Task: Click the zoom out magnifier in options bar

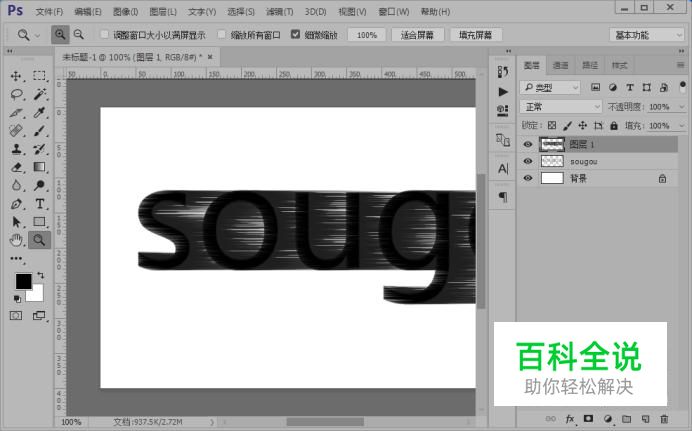Action: [78, 34]
